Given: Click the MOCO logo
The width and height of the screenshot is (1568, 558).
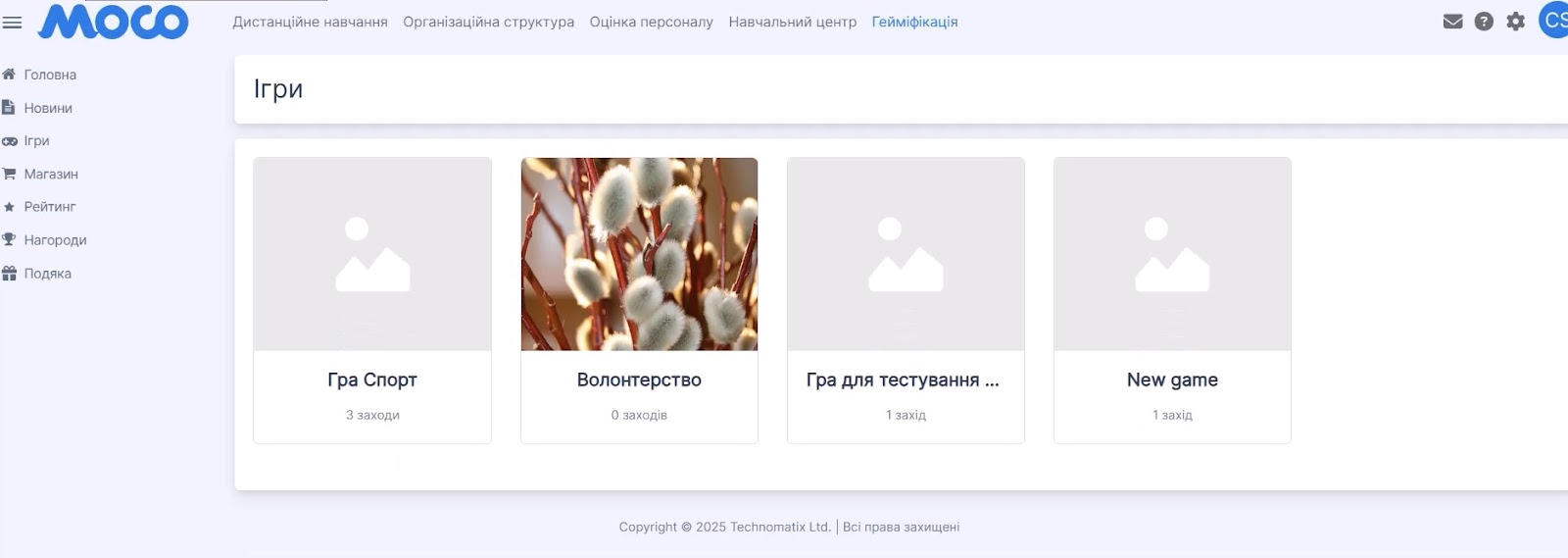Looking at the screenshot, I should pyautogui.click(x=114, y=22).
